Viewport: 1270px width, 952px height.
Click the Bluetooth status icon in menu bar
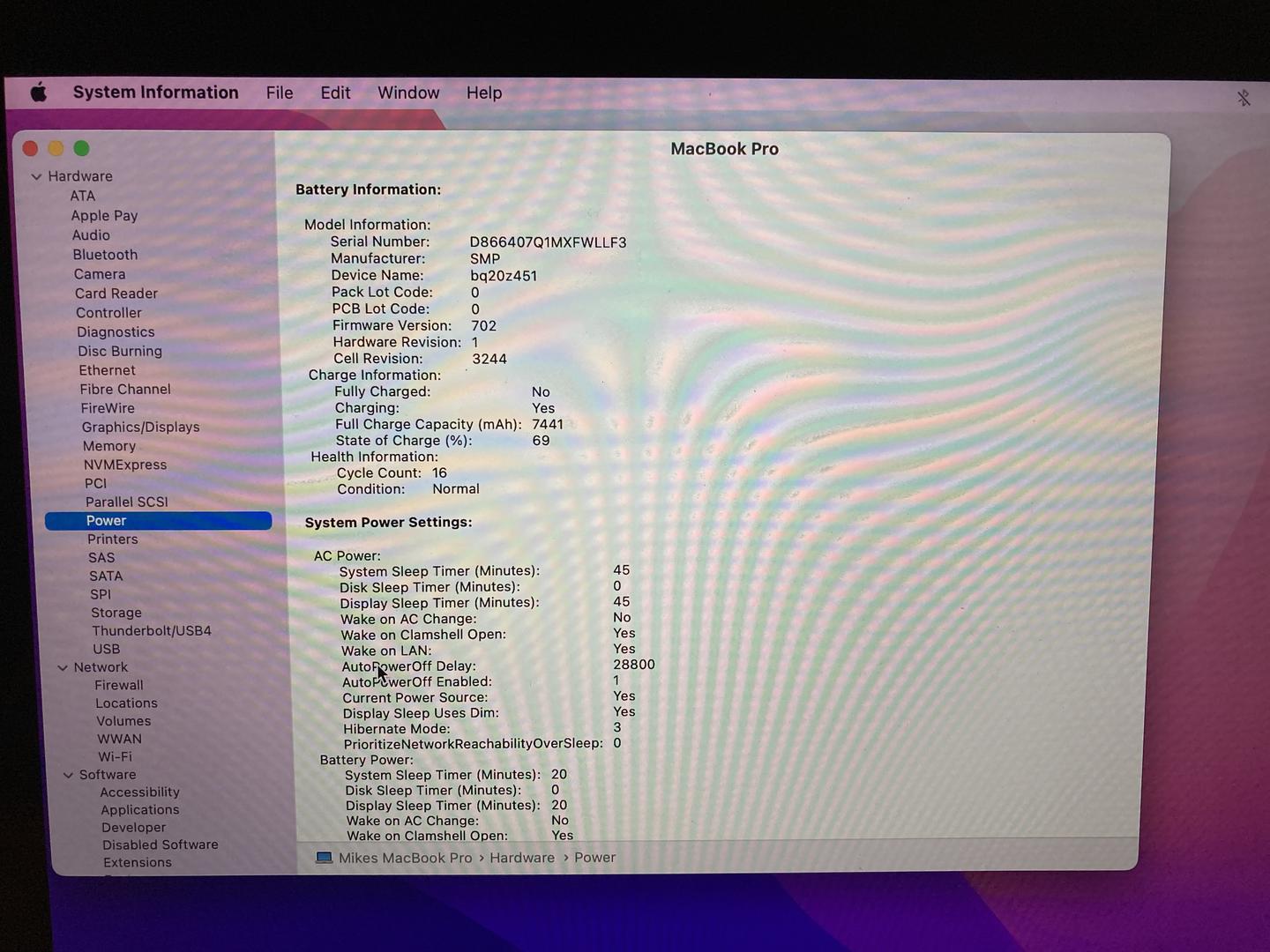click(1244, 98)
